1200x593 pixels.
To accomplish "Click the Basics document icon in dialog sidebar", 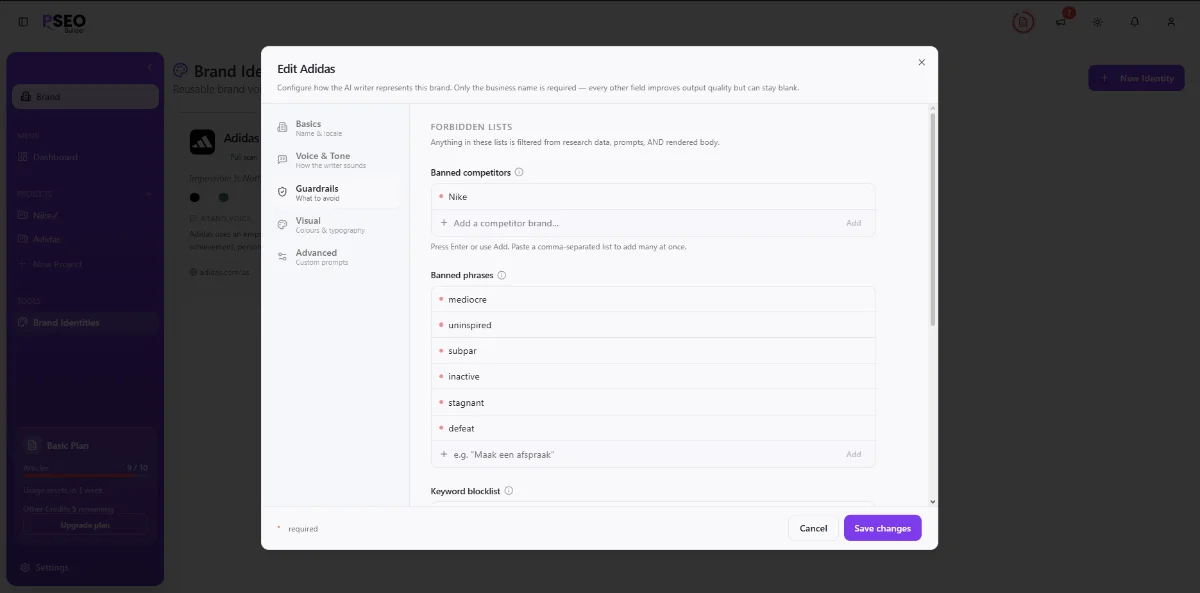I will click(x=283, y=128).
